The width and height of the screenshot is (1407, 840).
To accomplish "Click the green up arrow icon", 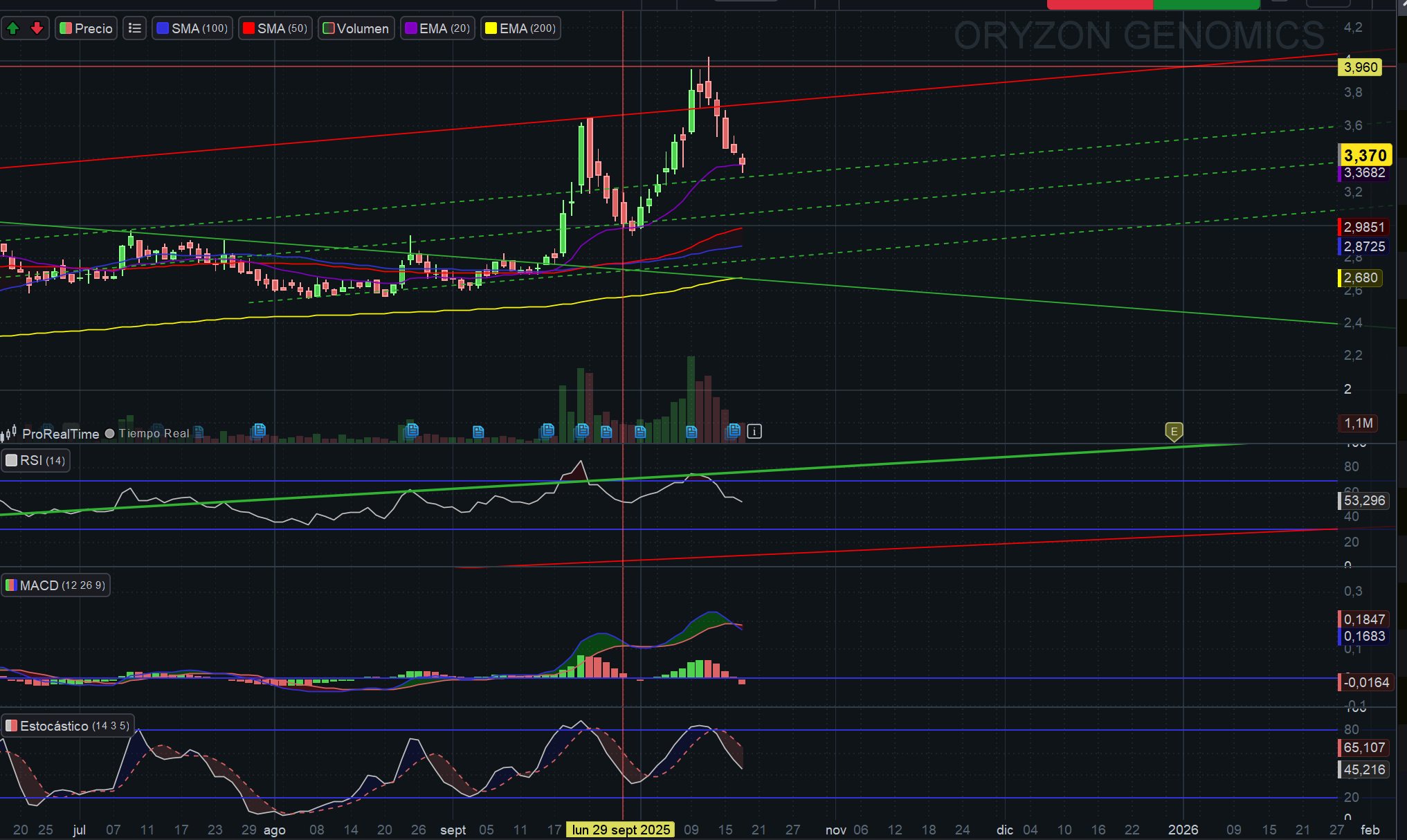I will pos(12,28).
